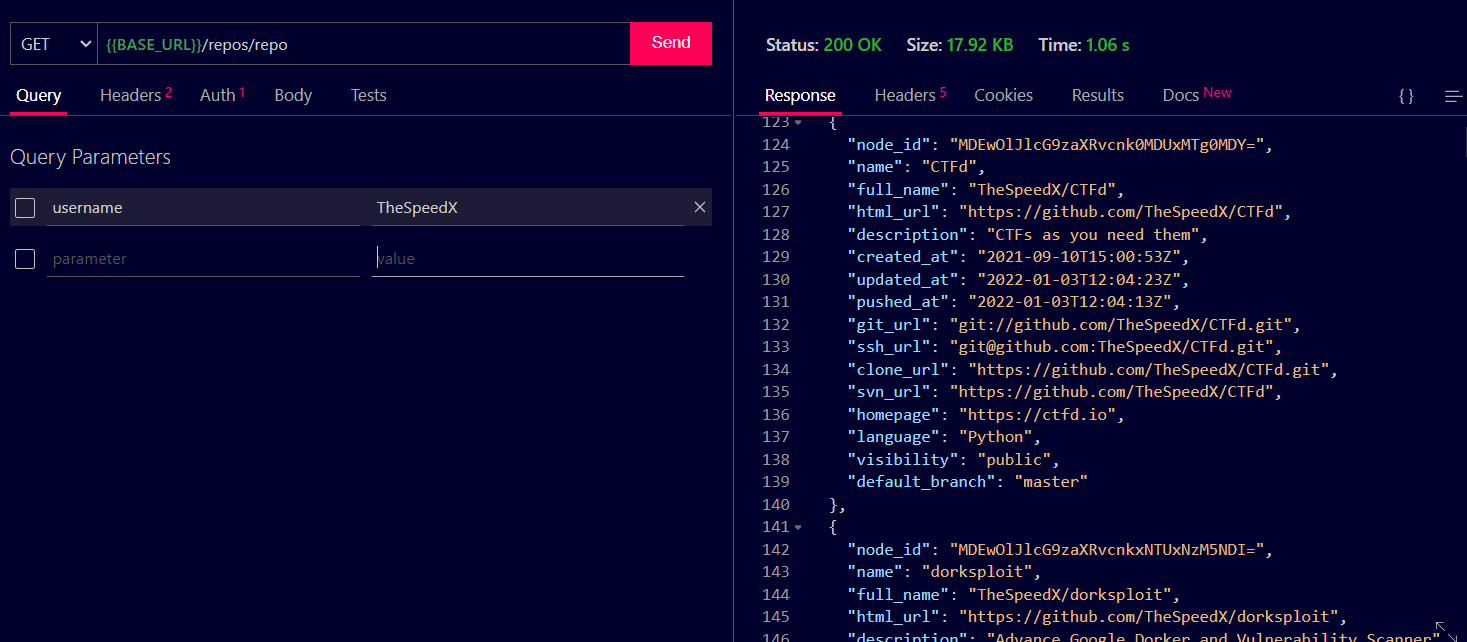Click the Status 200 OK text

pos(824,44)
